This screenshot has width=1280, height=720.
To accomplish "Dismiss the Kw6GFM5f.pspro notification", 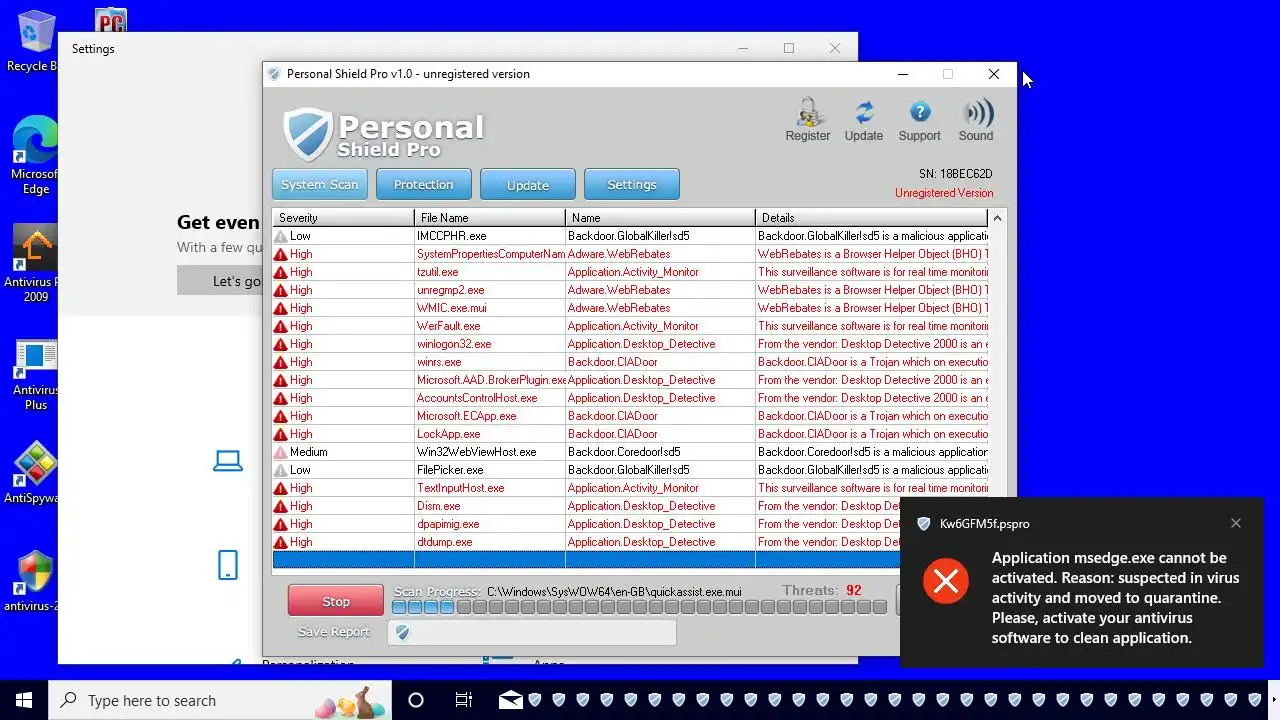I will 1236,523.
